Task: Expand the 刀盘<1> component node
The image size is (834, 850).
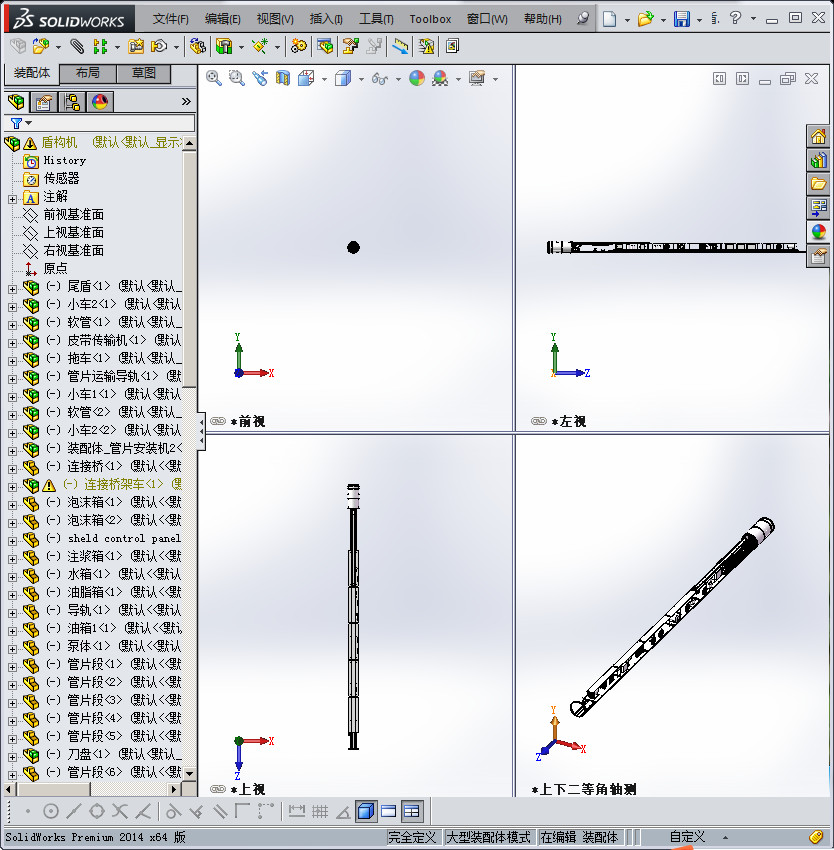Action: pos(12,757)
